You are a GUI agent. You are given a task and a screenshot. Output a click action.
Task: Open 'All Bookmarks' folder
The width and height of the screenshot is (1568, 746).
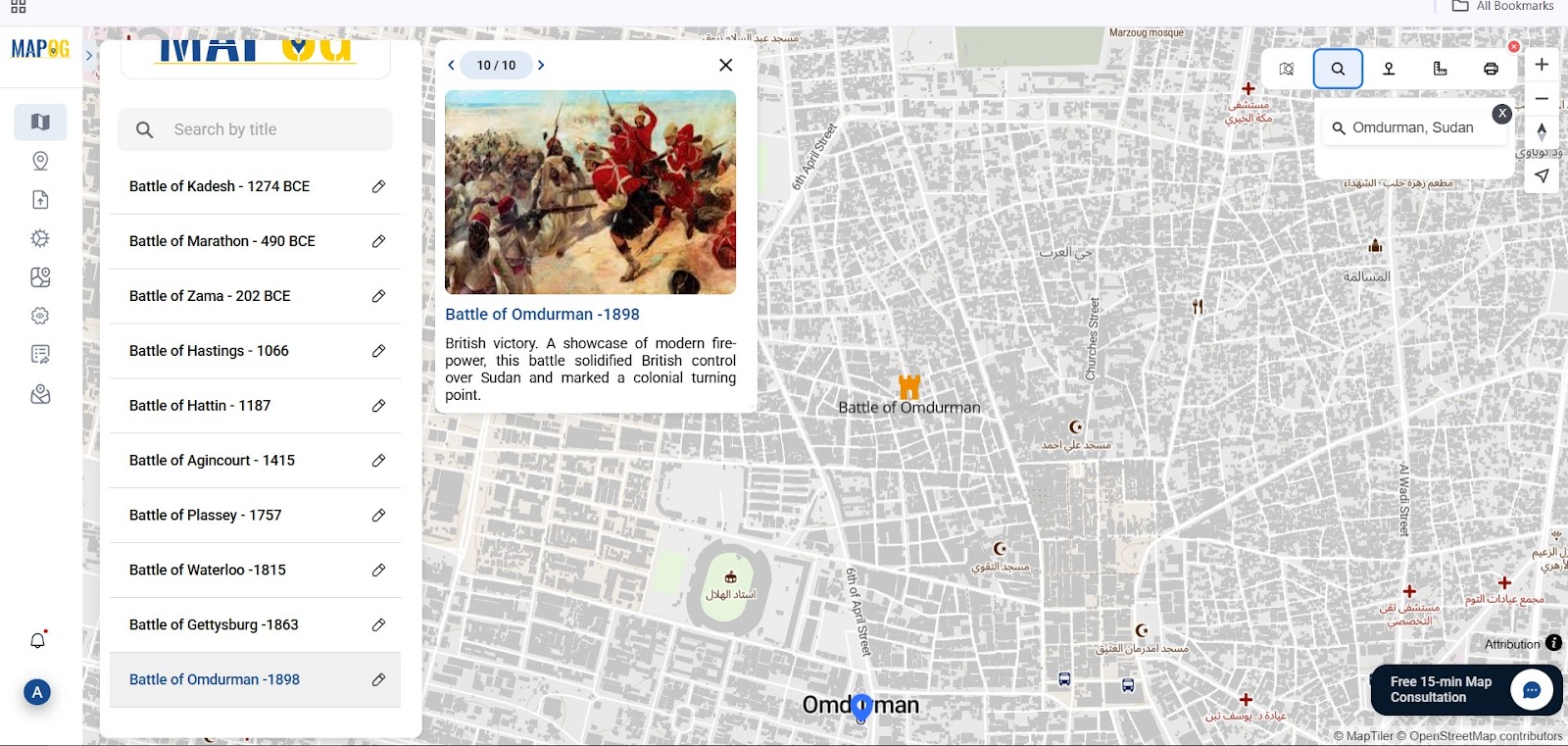pos(1503,6)
